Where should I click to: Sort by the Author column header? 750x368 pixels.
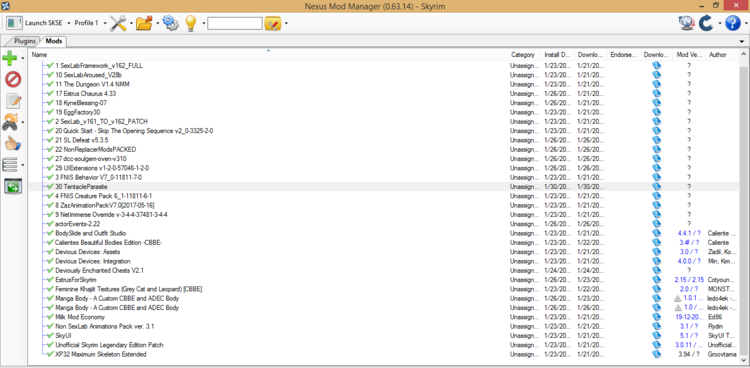coord(722,55)
